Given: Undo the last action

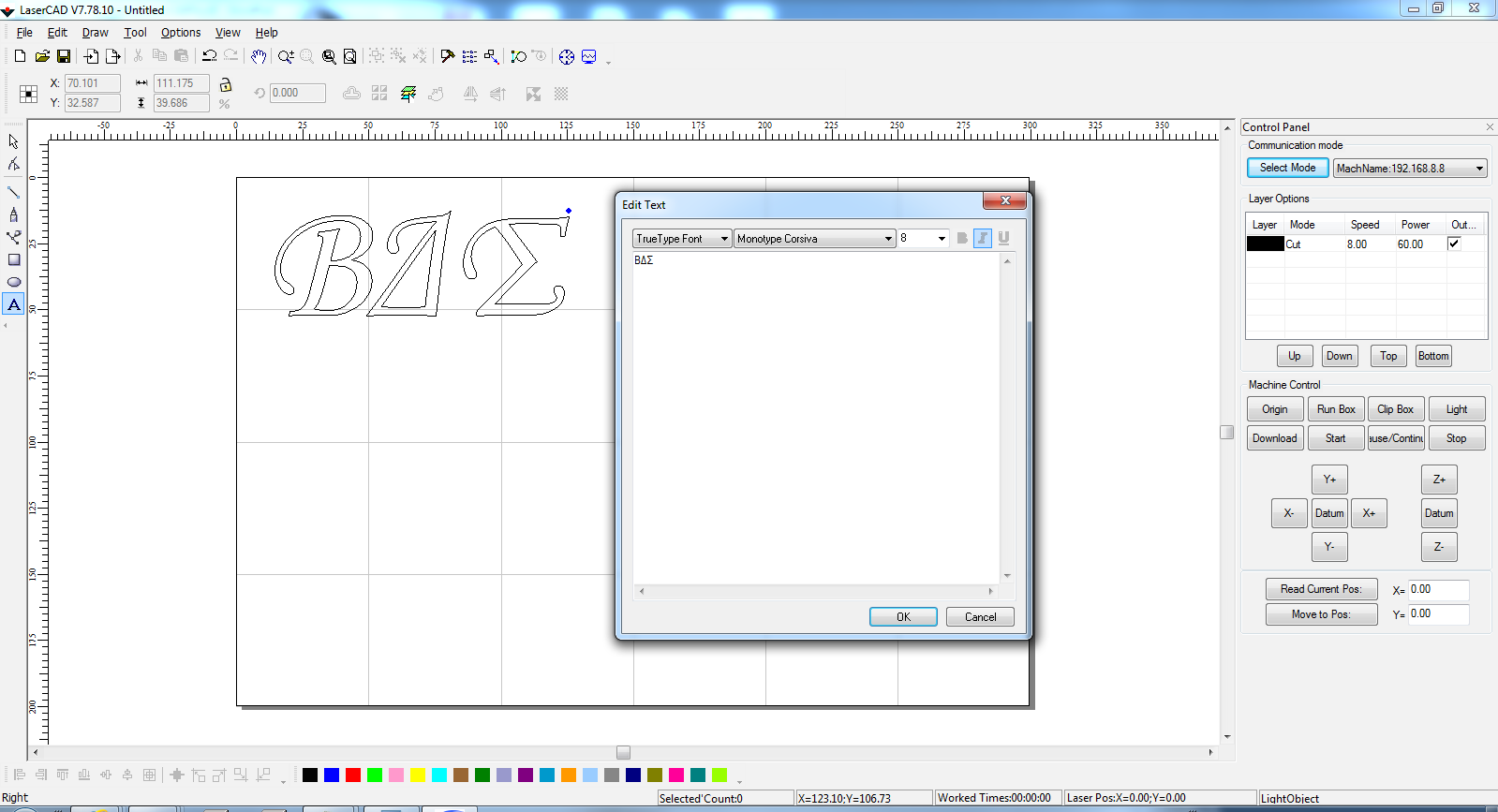Looking at the screenshot, I should click(210, 56).
